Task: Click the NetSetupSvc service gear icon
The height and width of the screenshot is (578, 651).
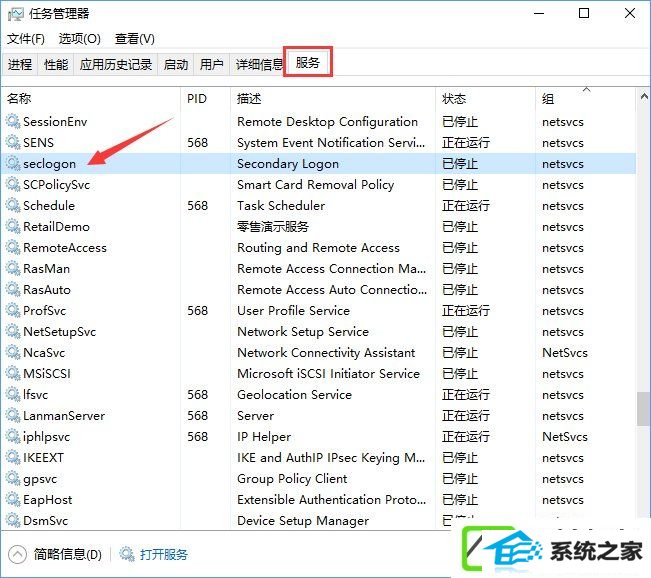Action: pos(13,331)
